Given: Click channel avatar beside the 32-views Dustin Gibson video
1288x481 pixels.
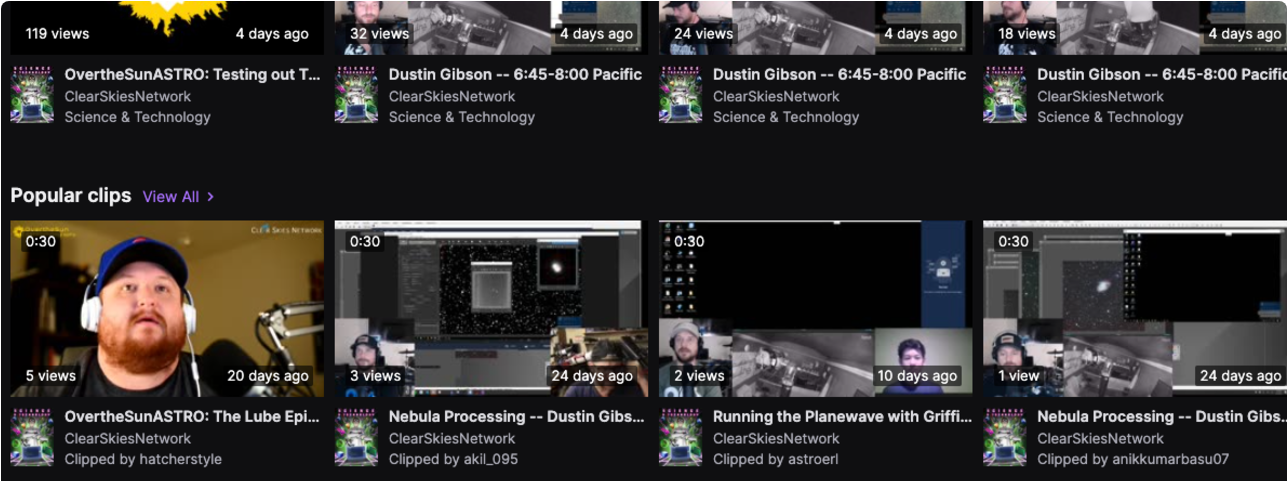Looking at the screenshot, I should pos(356,95).
